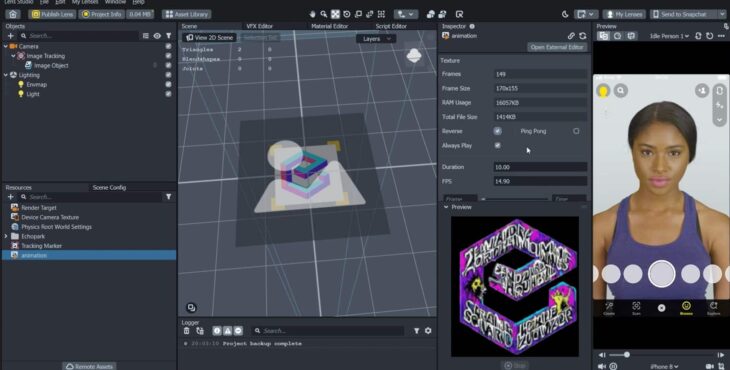
Task: Switch to the Script Editor tab
Action: coord(391,27)
